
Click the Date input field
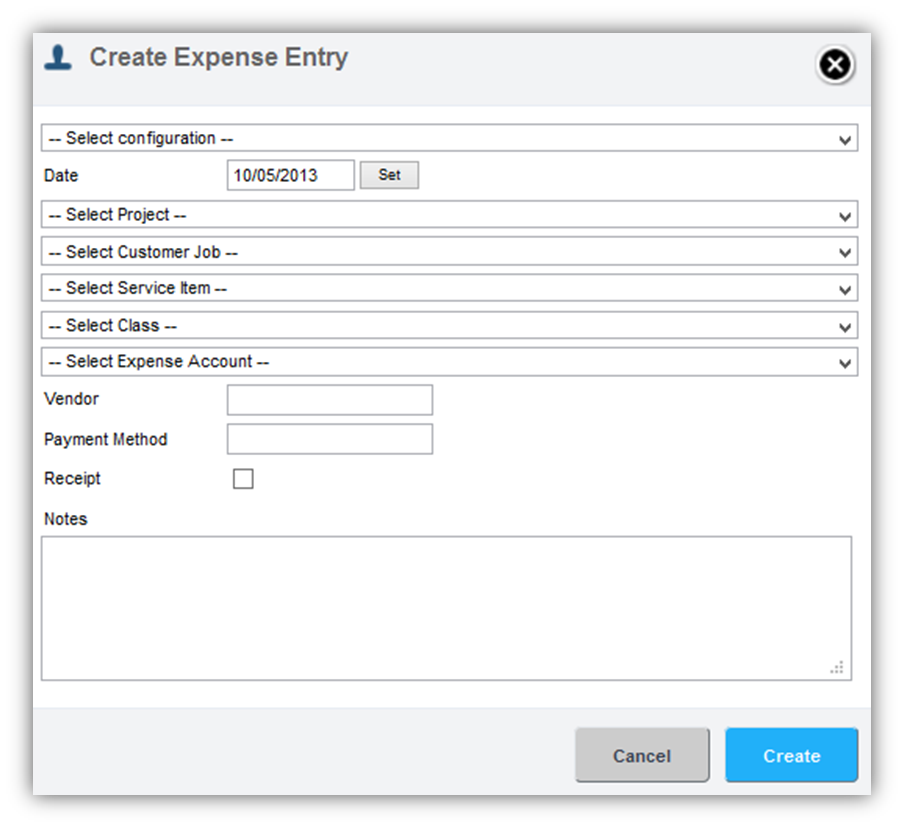(x=291, y=175)
